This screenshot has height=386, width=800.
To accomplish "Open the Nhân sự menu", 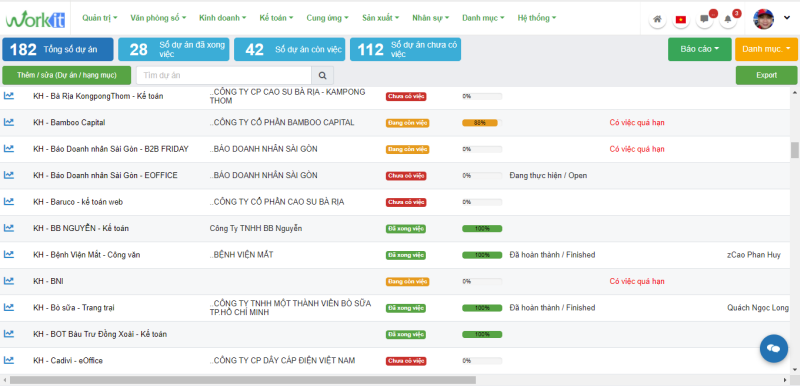I will pyautogui.click(x=431, y=18).
